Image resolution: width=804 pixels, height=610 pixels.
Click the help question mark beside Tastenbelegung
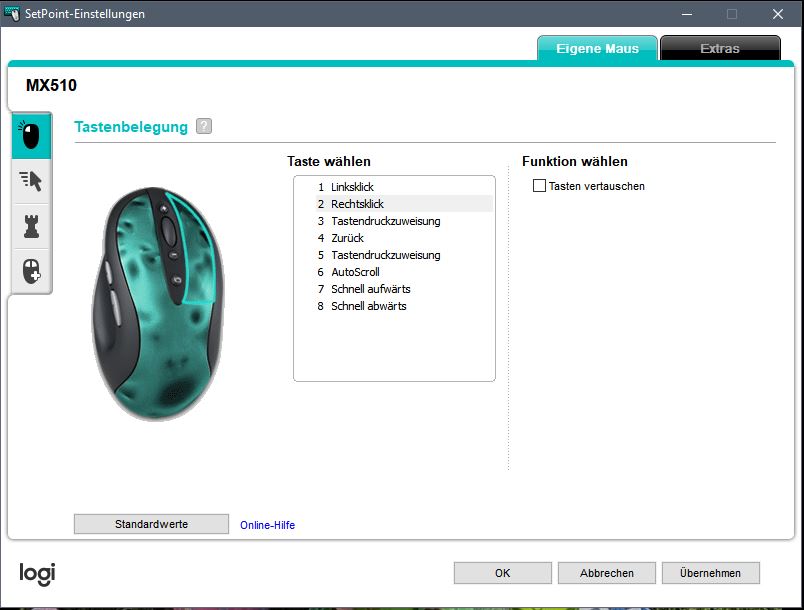[x=204, y=126]
